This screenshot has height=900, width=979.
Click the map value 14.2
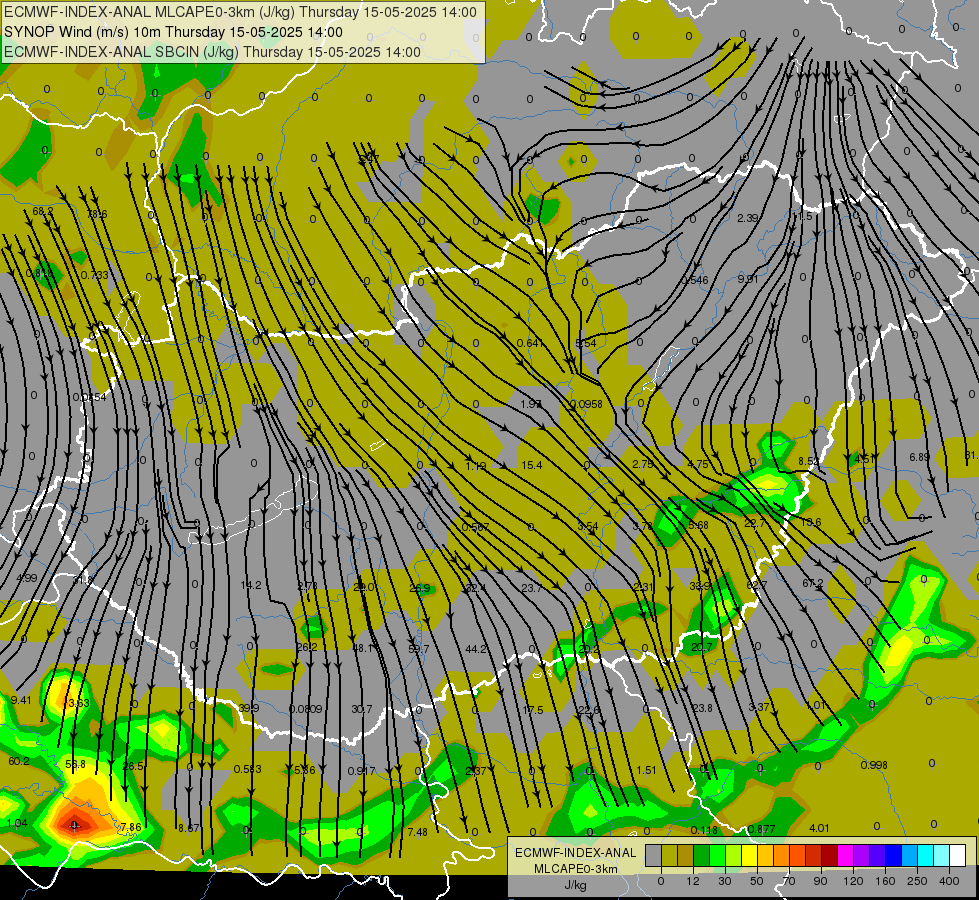point(250,585)
